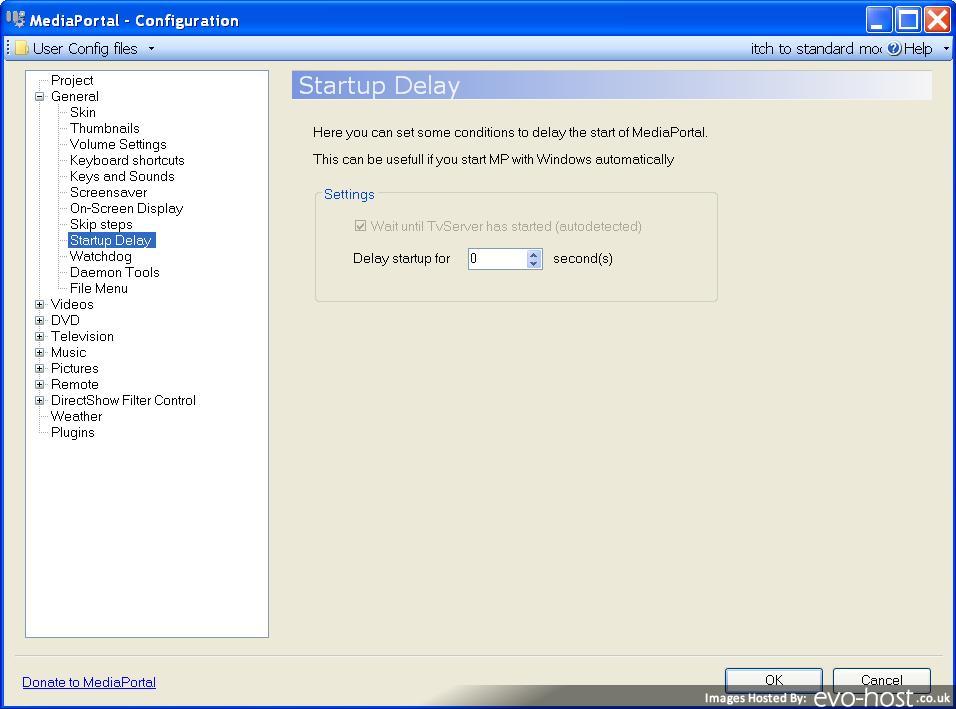Click the User Config files folder icon

point(21,48)
